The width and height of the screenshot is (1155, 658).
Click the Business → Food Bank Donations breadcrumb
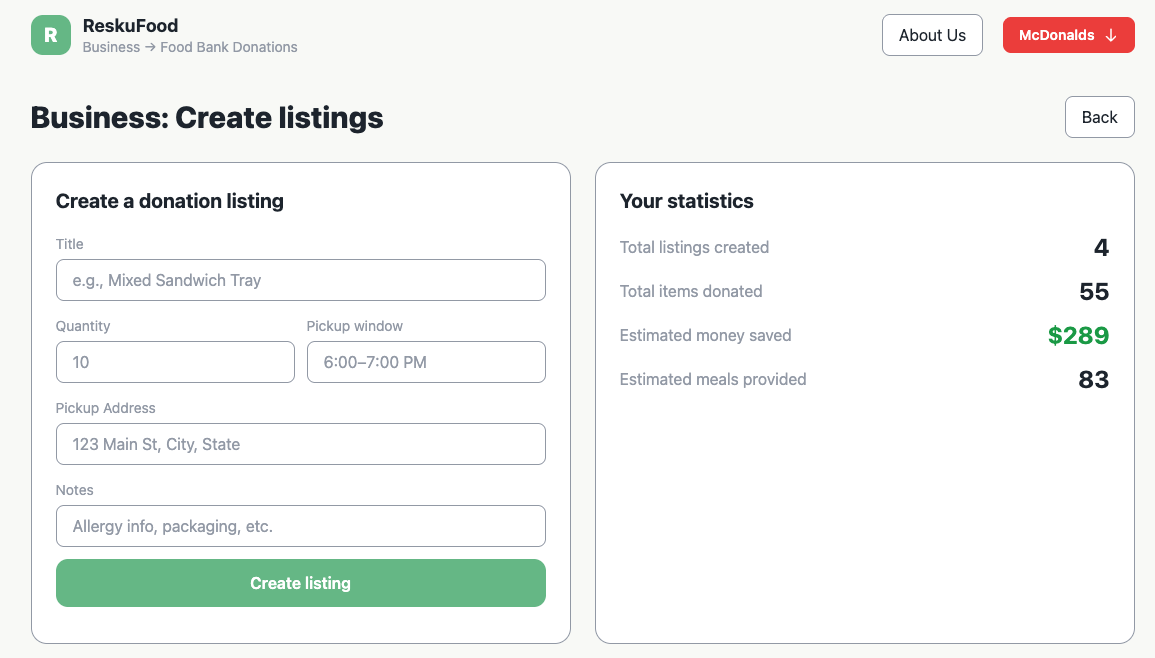(x=190, y=47)
